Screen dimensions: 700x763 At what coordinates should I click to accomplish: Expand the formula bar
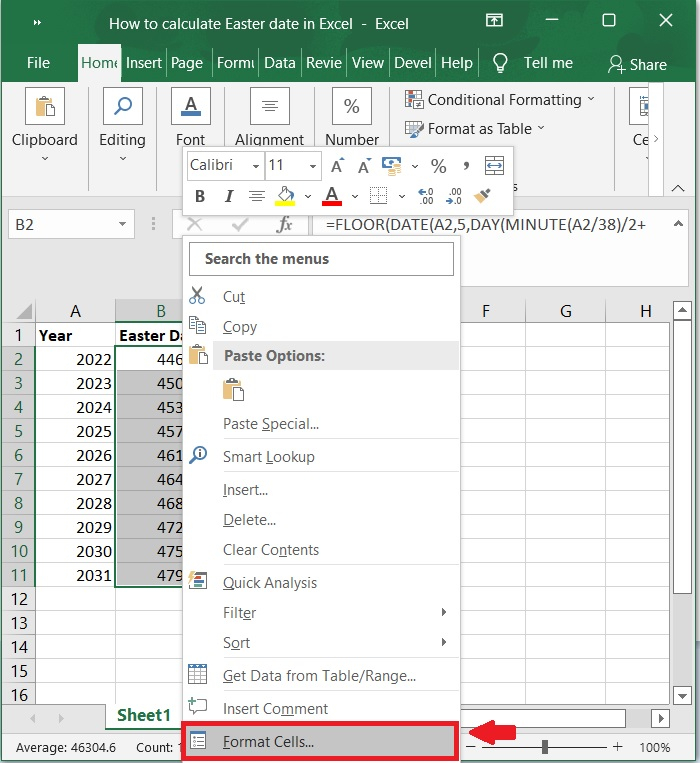(x=678, y=224)
